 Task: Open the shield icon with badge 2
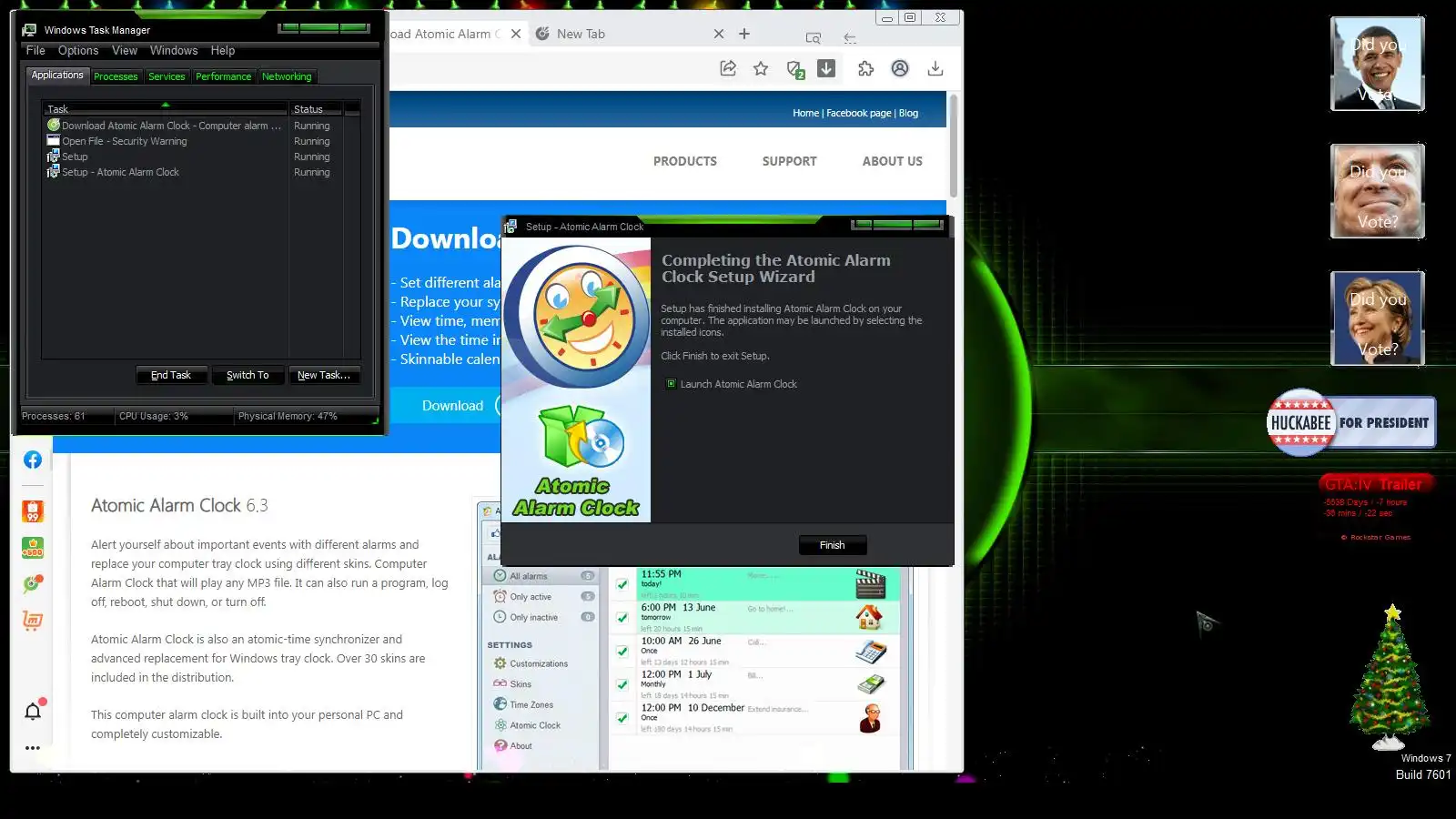pos(794,69)
